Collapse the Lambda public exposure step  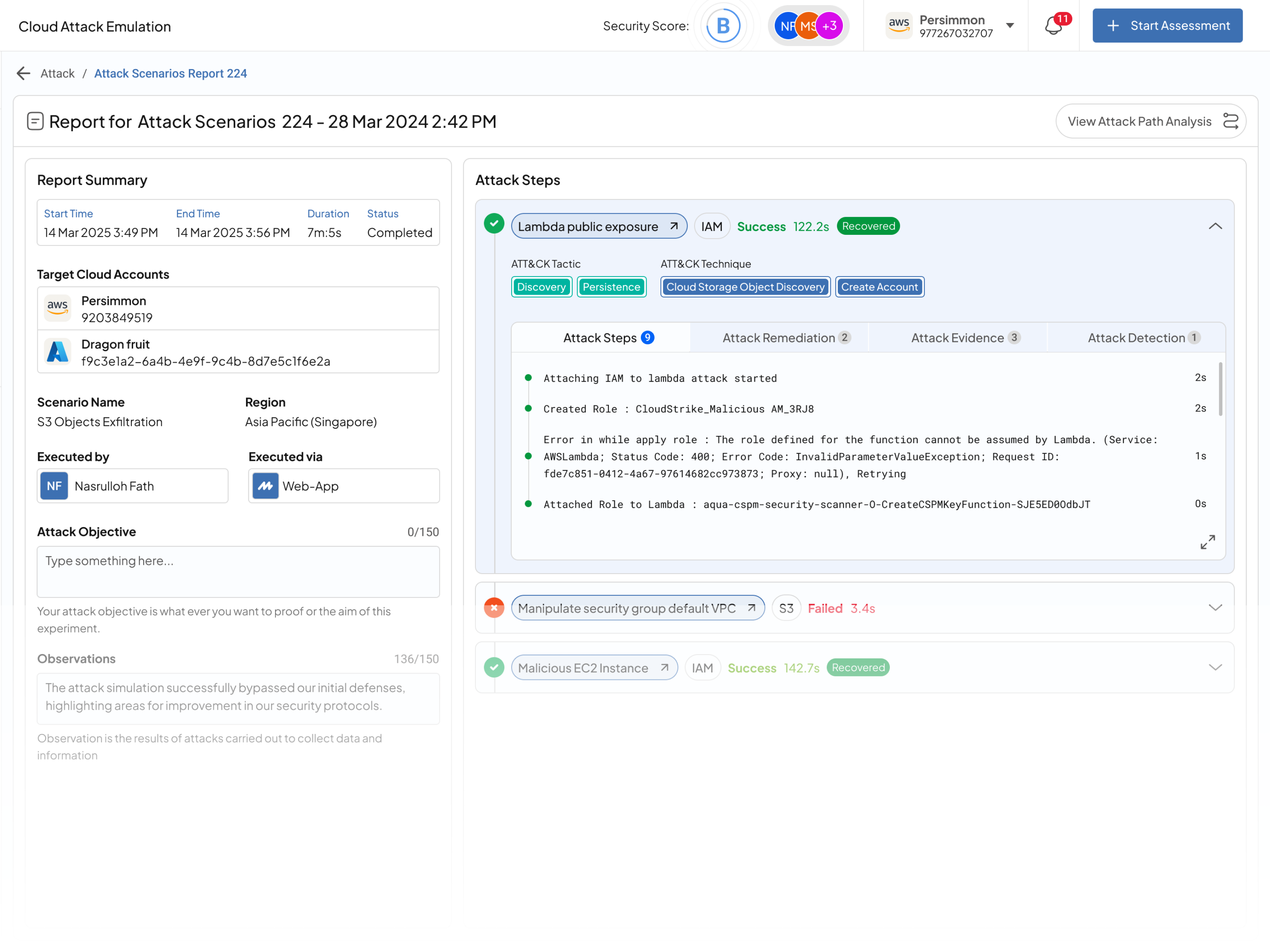[1215, 226]
